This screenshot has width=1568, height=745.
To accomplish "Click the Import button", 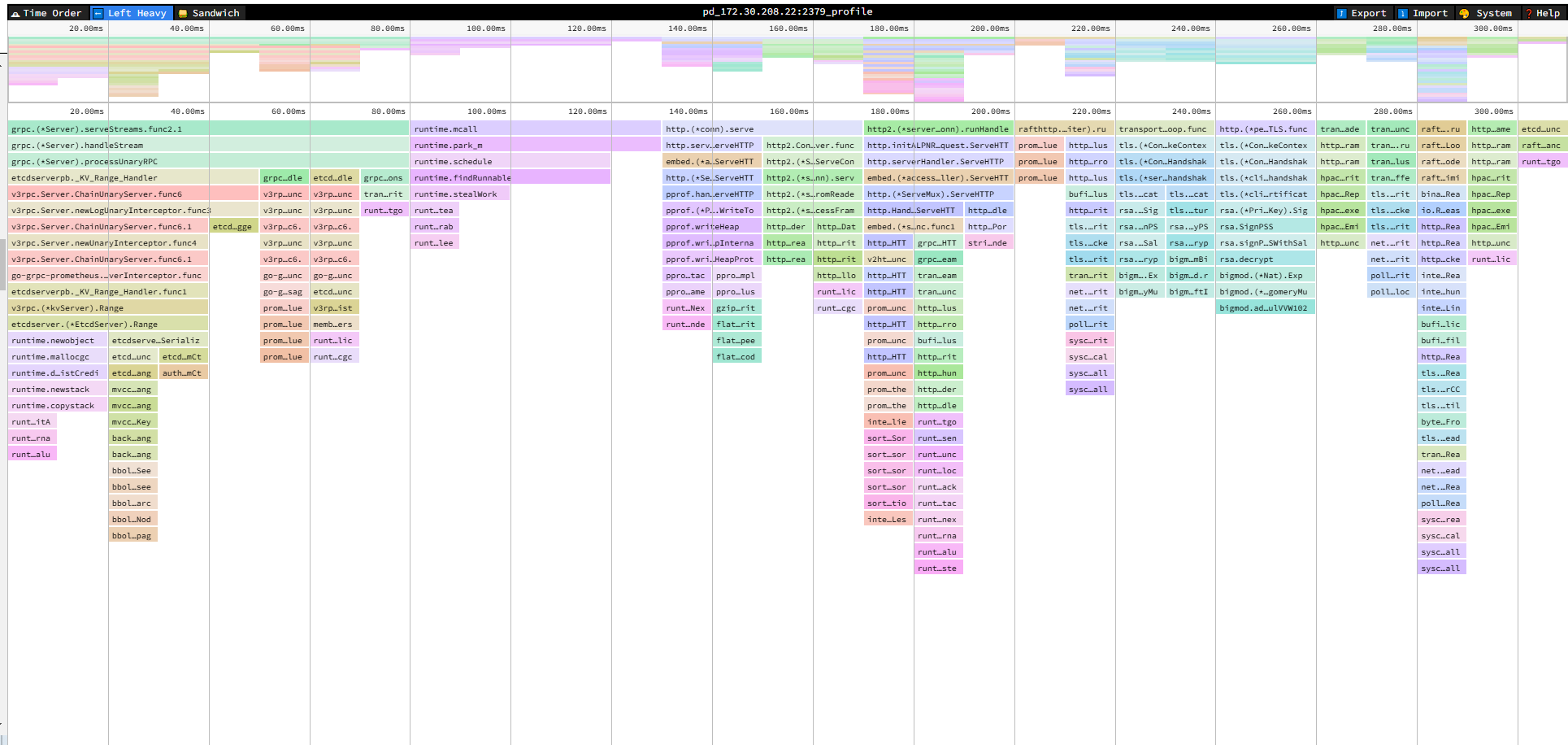I will [x=1423, y=13].
